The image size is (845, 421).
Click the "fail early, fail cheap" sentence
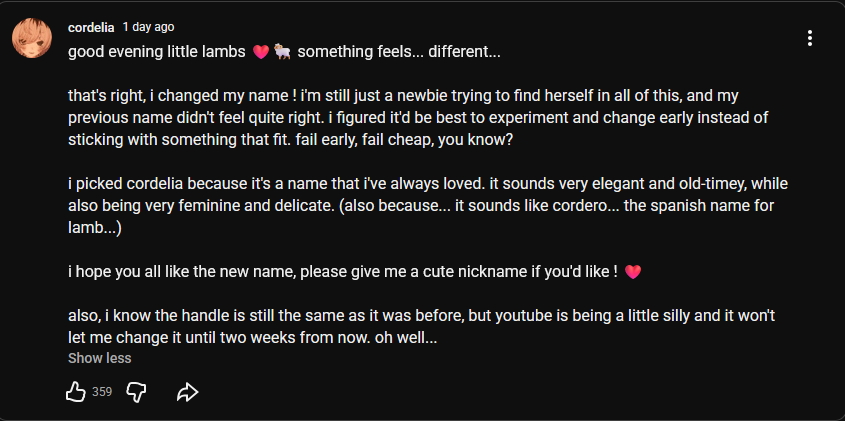[440, 140]
